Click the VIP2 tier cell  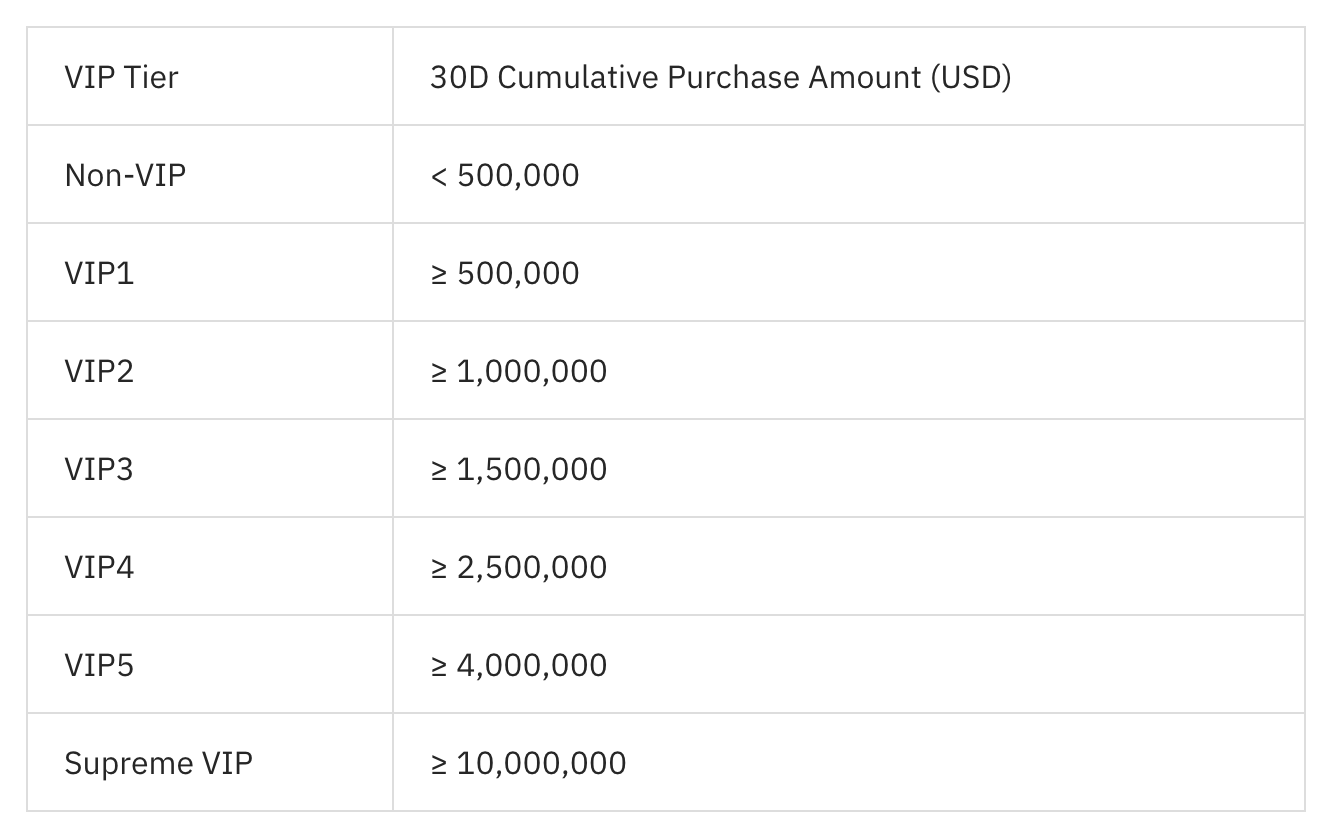pyautogui.click(x=210, y=371)
